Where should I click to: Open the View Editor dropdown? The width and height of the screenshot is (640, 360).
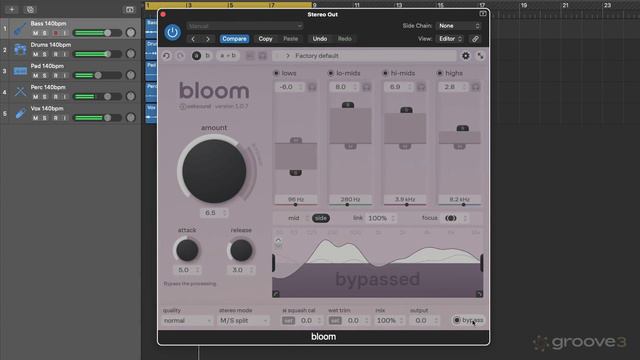[x=450, y=39]
